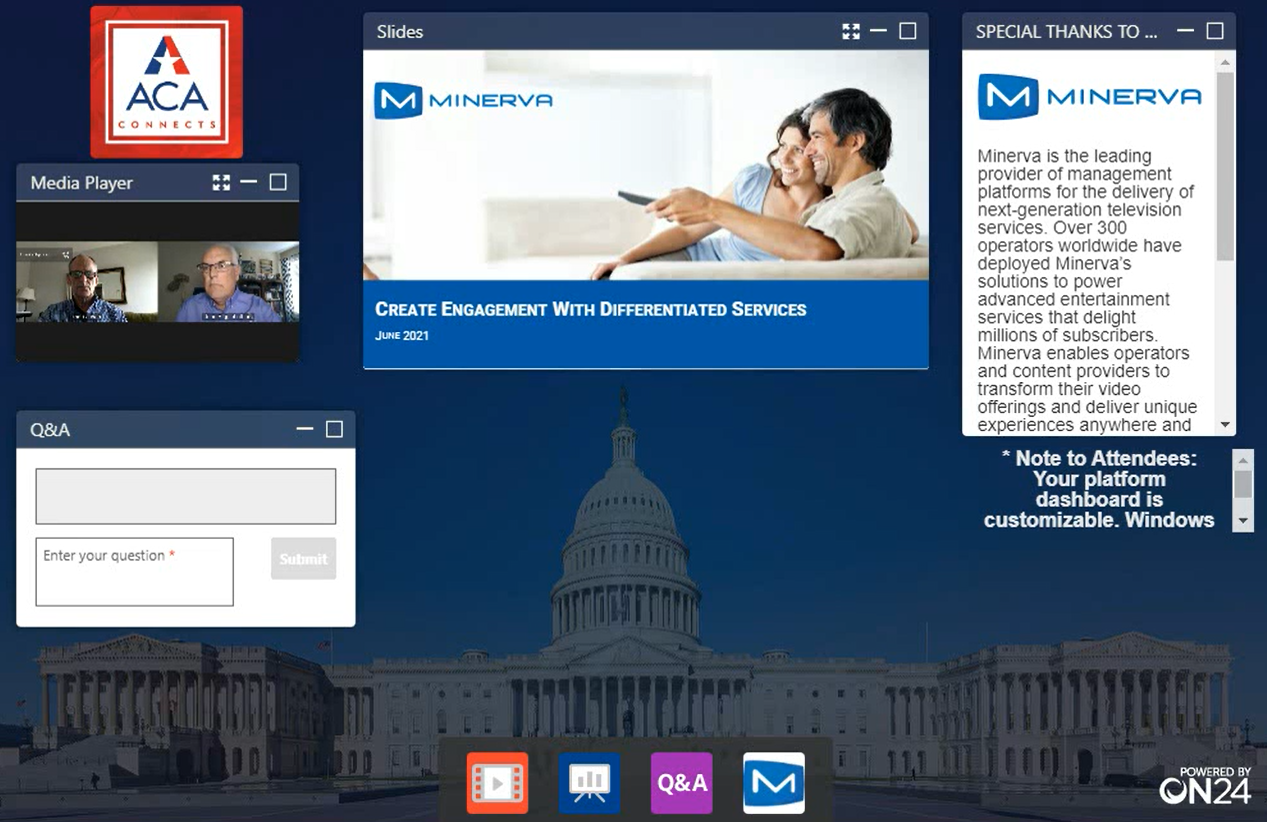Click the Enter your question field
This screenshot has height=822, width=1267.
click(134, 572)
